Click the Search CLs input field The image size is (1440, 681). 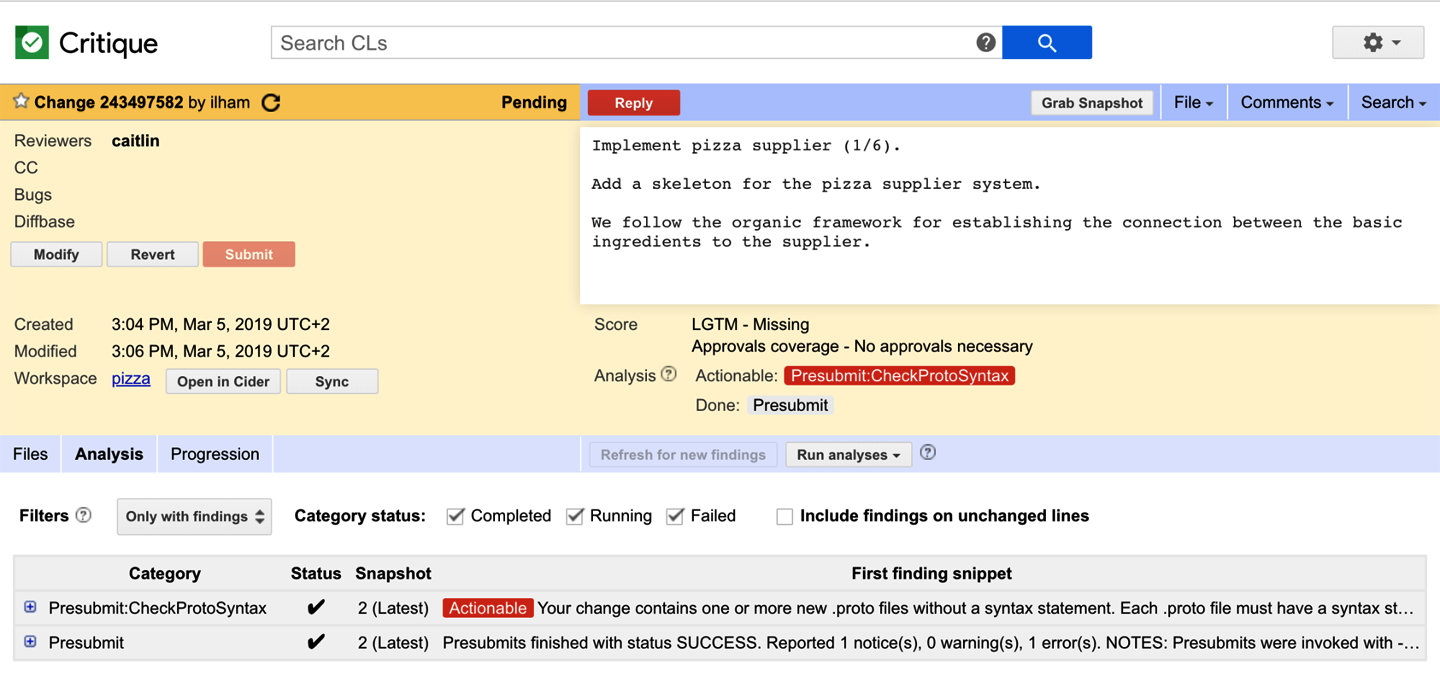coord(620,43)
